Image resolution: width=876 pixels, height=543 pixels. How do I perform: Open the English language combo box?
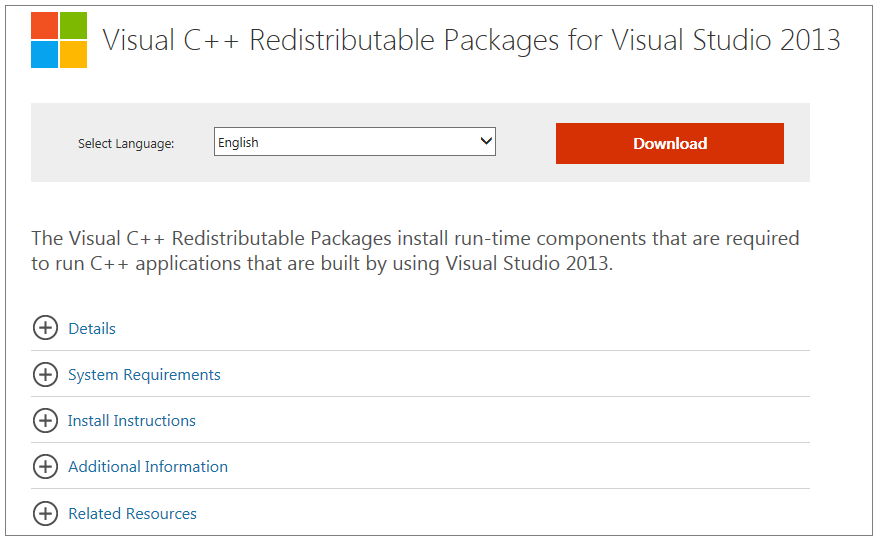pos(355,142)
